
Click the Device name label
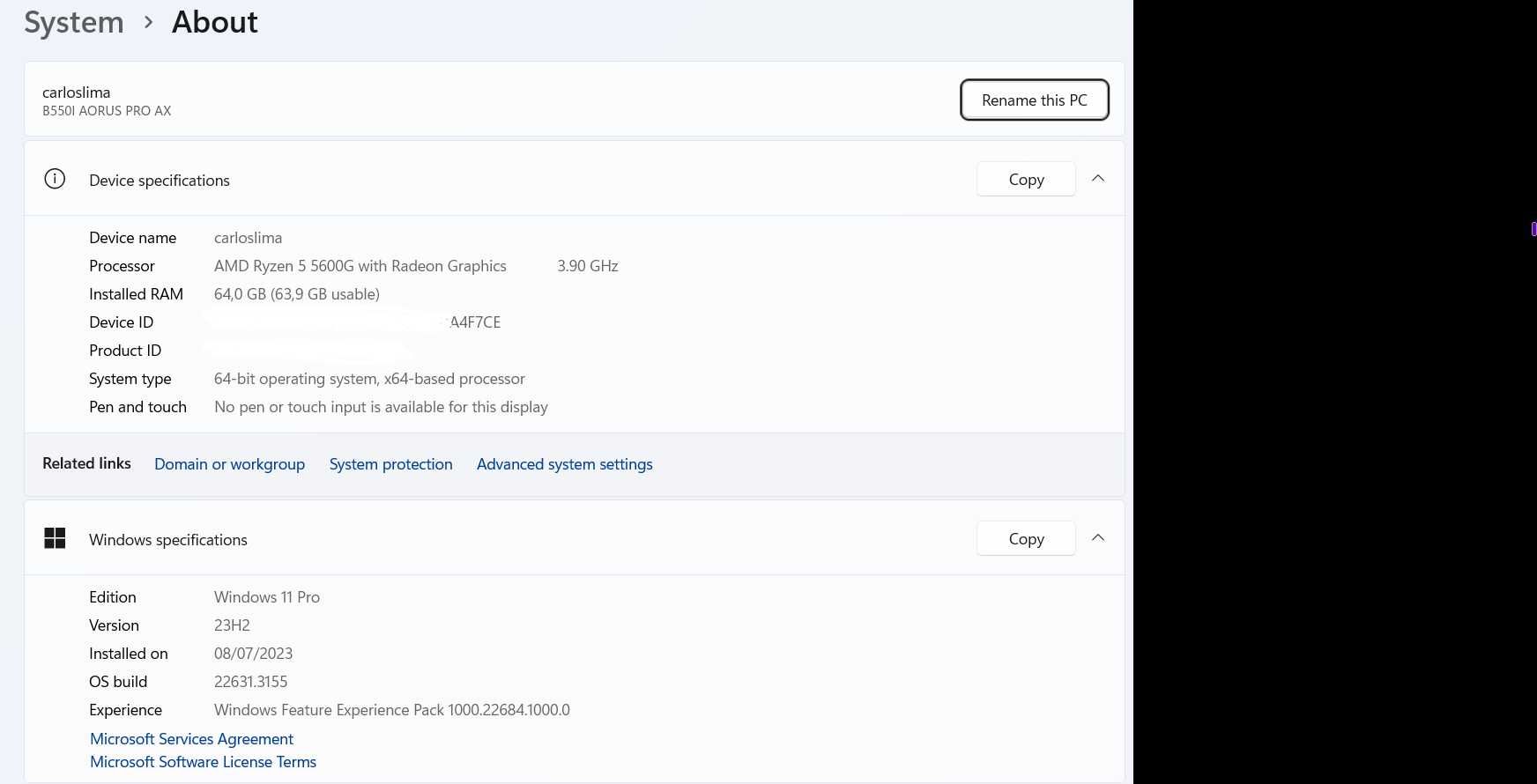[132, 238]
